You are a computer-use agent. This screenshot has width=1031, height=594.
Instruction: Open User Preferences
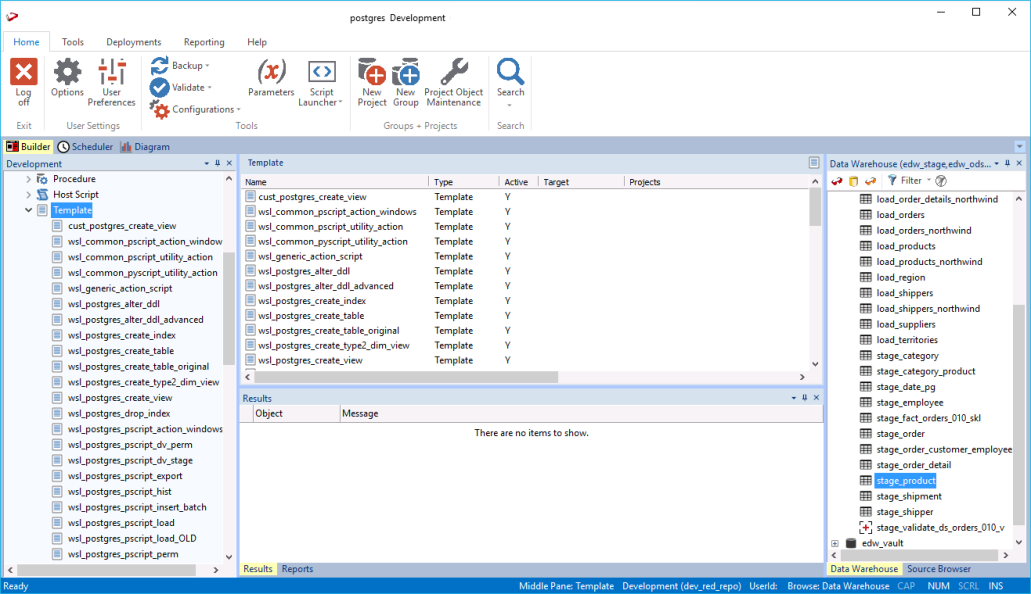click(112, 74)
